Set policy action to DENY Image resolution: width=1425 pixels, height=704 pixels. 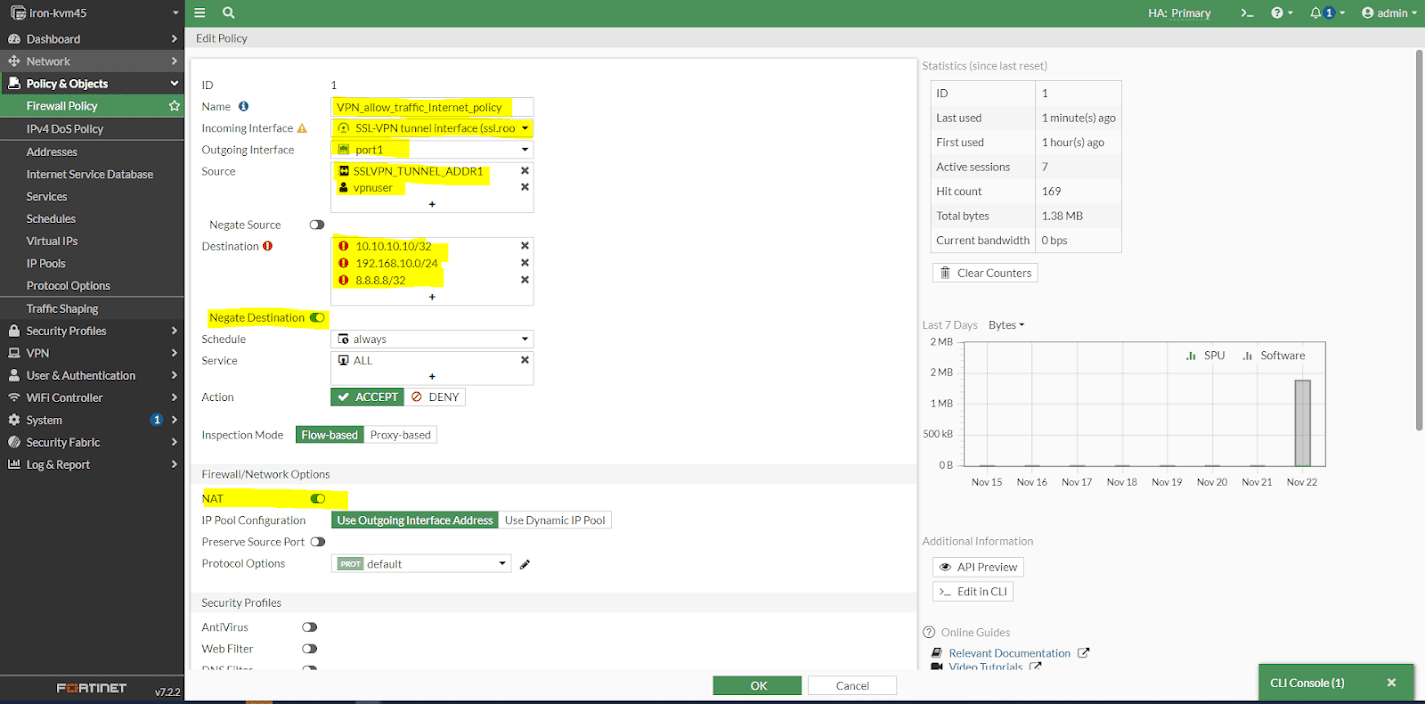point(435,397)
